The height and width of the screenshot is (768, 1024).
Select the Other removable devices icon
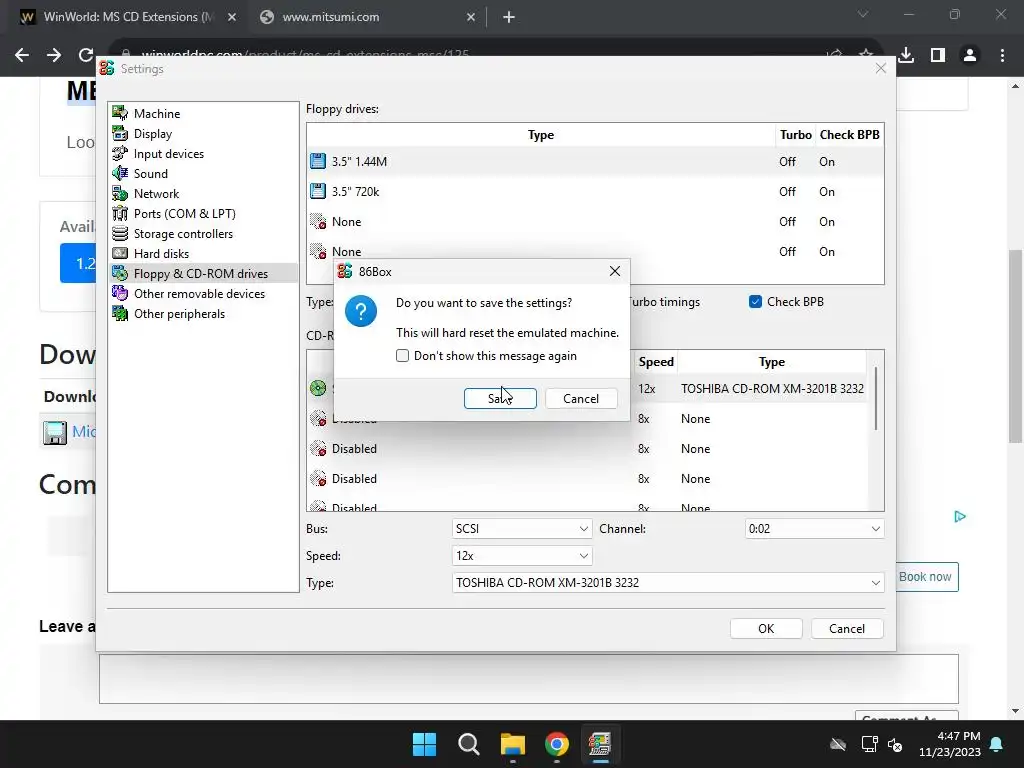pyautogui.click(x=120, y=293)
